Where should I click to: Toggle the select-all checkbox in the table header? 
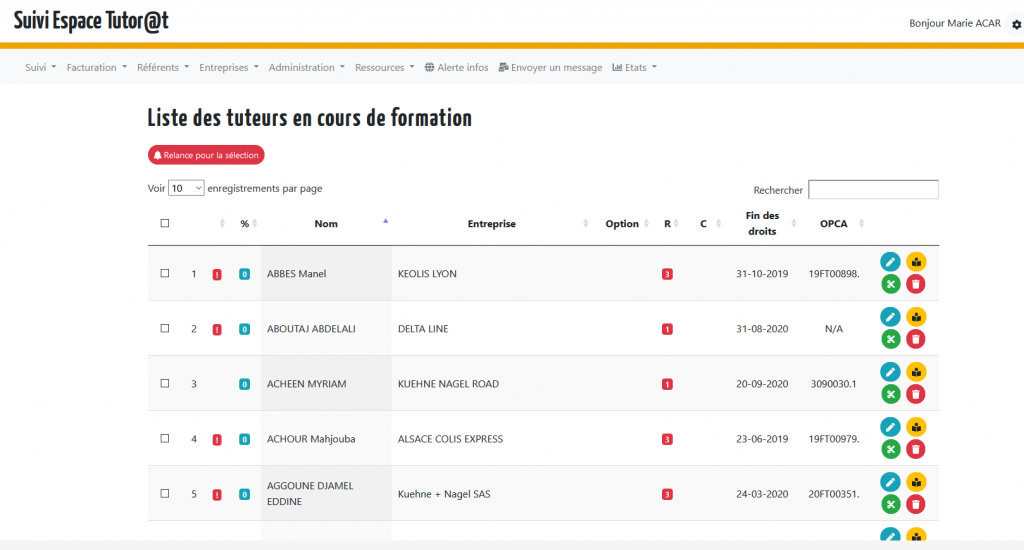coord(165,223)
